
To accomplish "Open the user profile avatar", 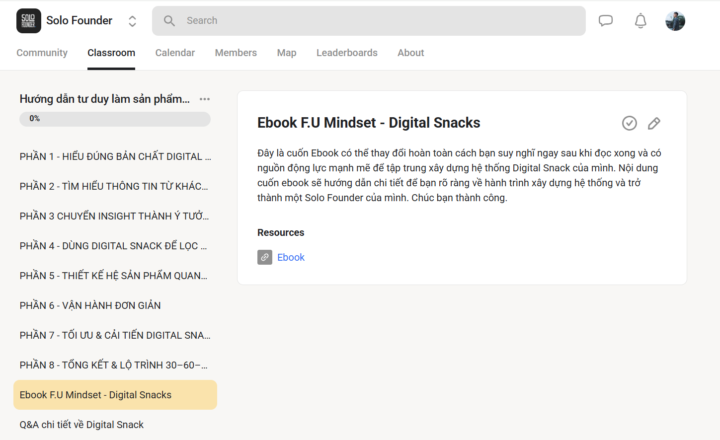I will pyautogui.click(x=675, y=21).
